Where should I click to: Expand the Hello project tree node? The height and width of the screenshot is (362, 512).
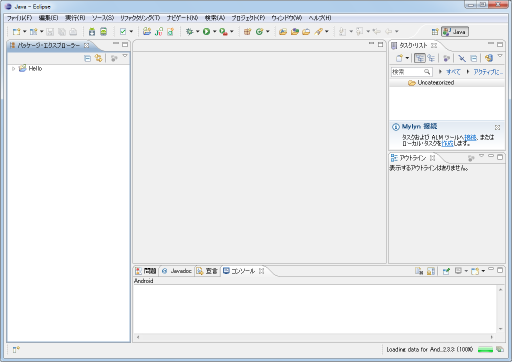click(x=13, y=69)
